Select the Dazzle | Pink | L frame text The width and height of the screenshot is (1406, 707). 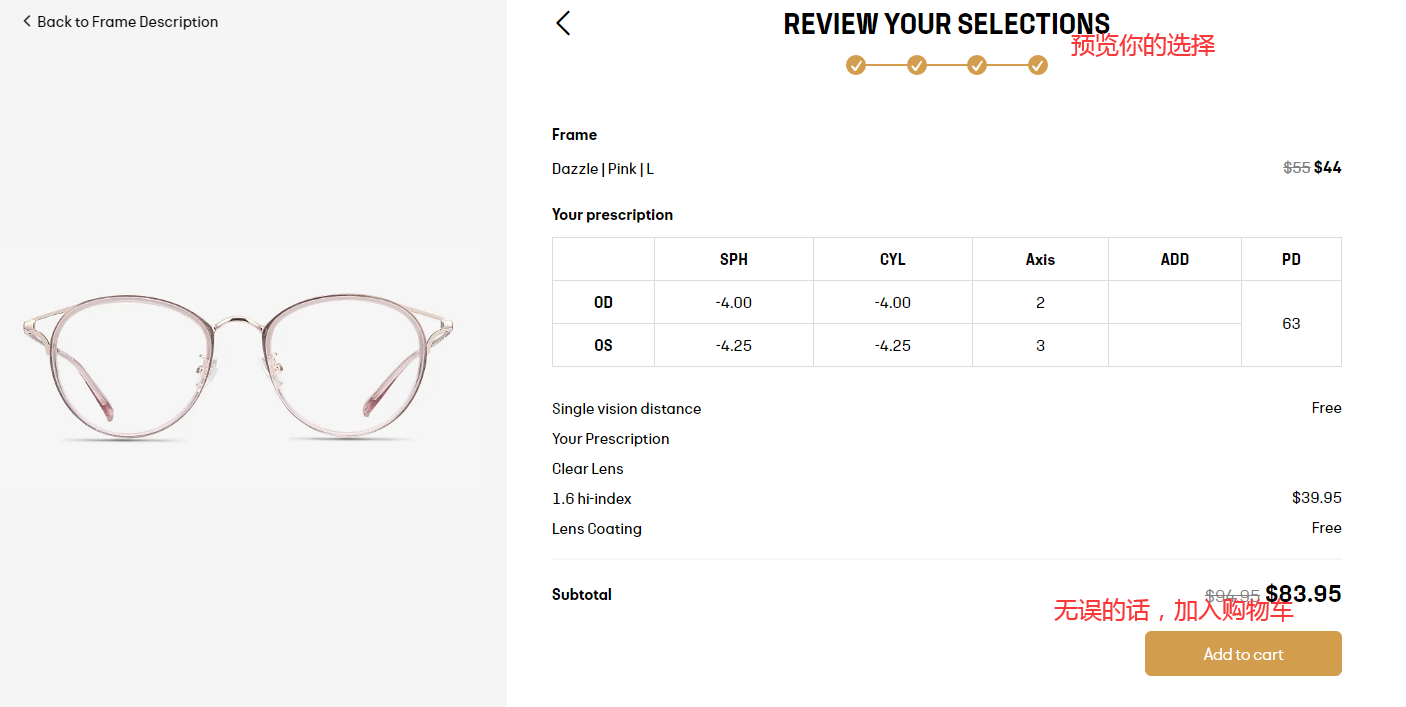[603, 169]
